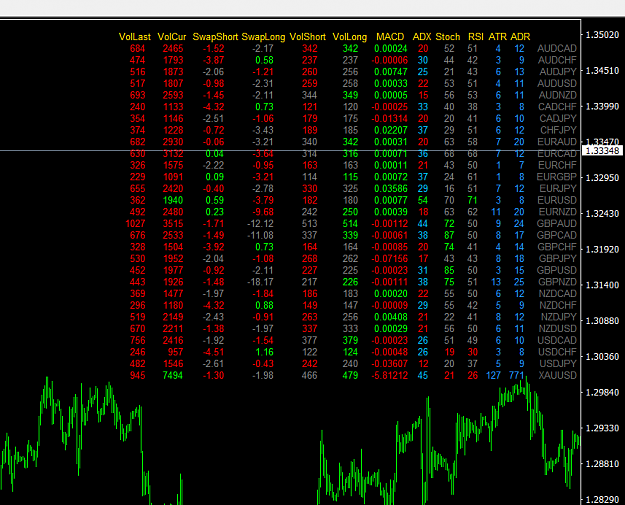Select the CHFJPY symbol label

pos(558,130)
